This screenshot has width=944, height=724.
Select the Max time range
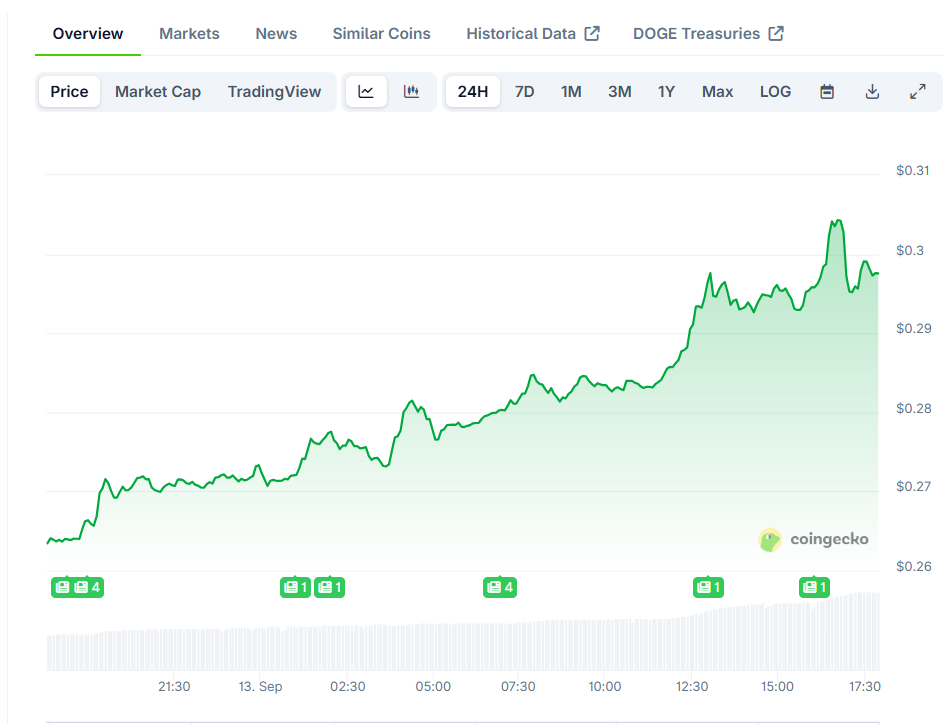[x=717, y=91]
